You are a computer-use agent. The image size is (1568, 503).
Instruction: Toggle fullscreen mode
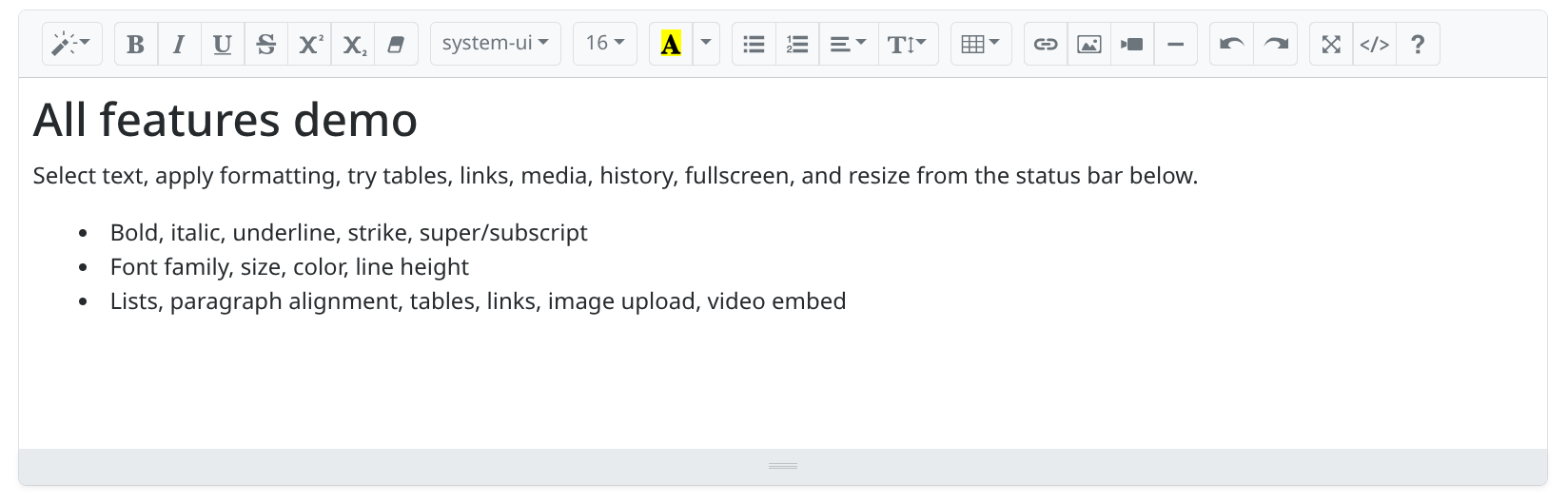(x=1331, y=44)
